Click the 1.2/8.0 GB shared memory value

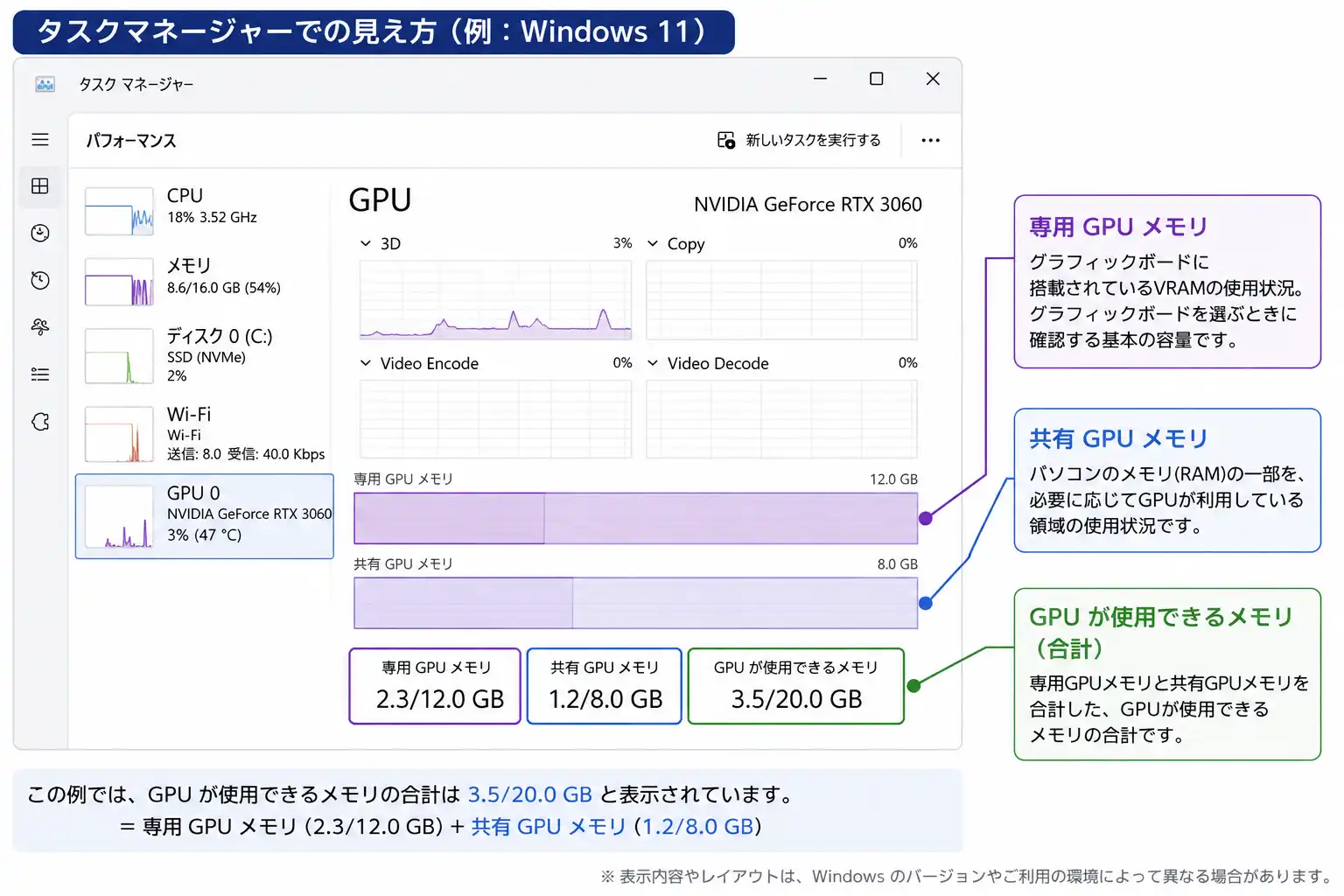pos(605,699)
